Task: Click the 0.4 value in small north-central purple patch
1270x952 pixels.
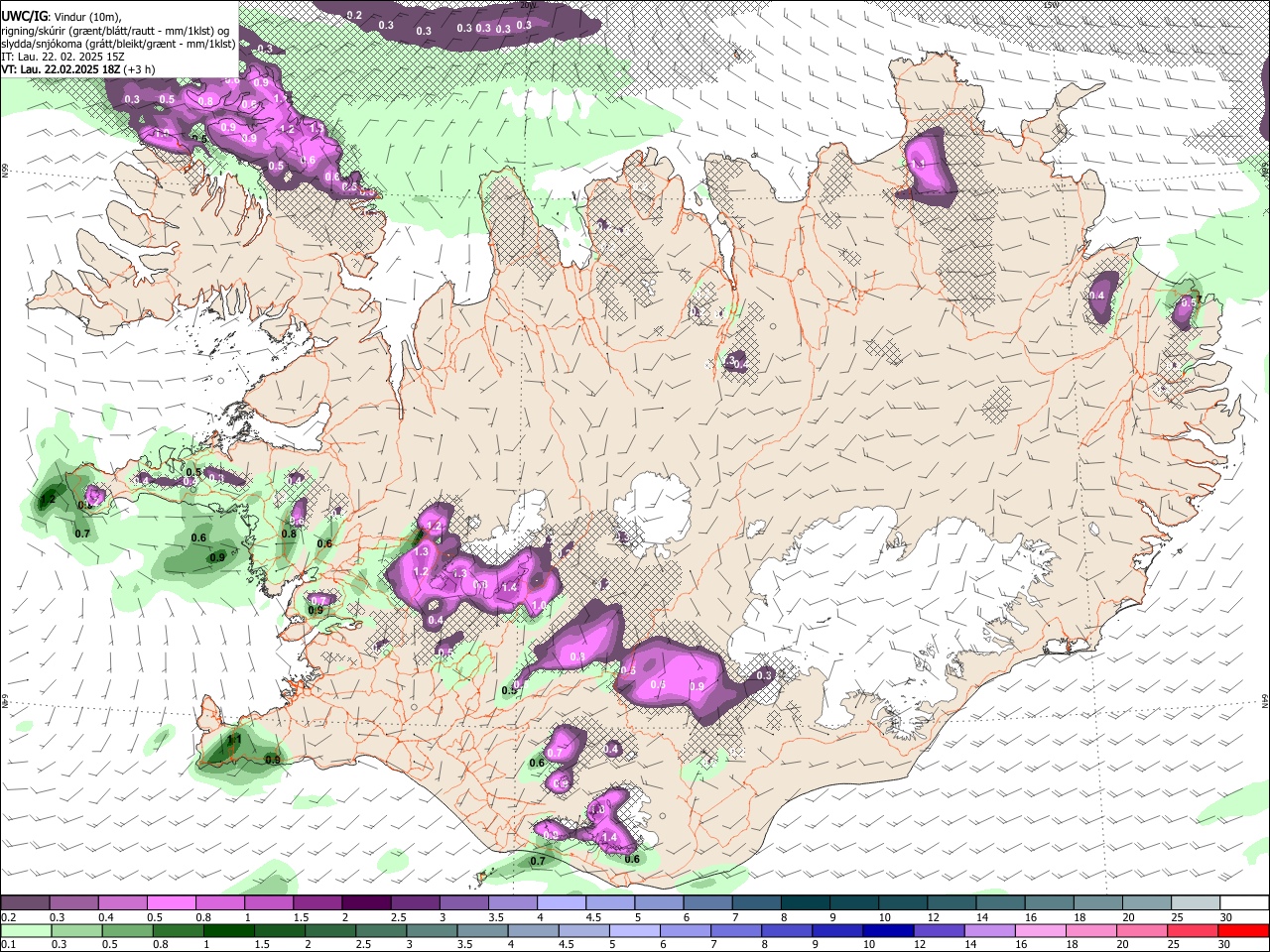Action: (739, 366)
